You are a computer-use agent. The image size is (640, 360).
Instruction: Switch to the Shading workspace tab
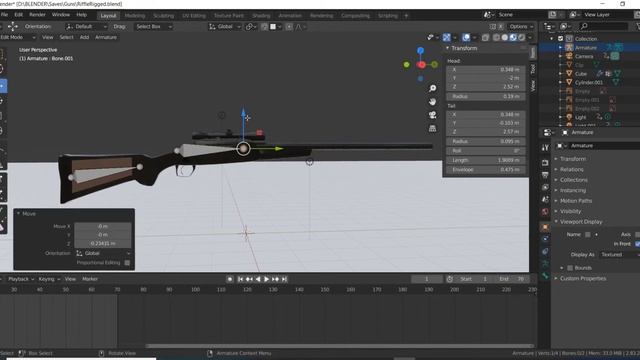coord(261,16)
